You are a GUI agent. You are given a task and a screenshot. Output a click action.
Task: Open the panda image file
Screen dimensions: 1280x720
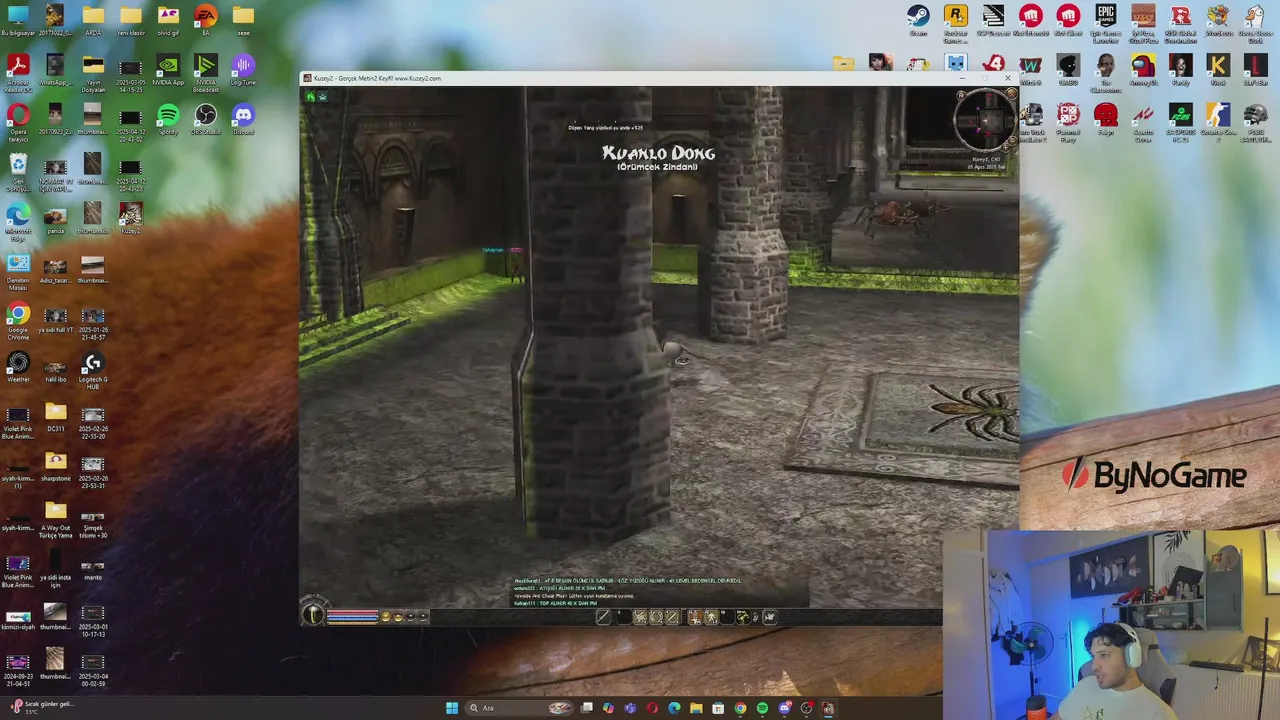click(x=55, y=215)
